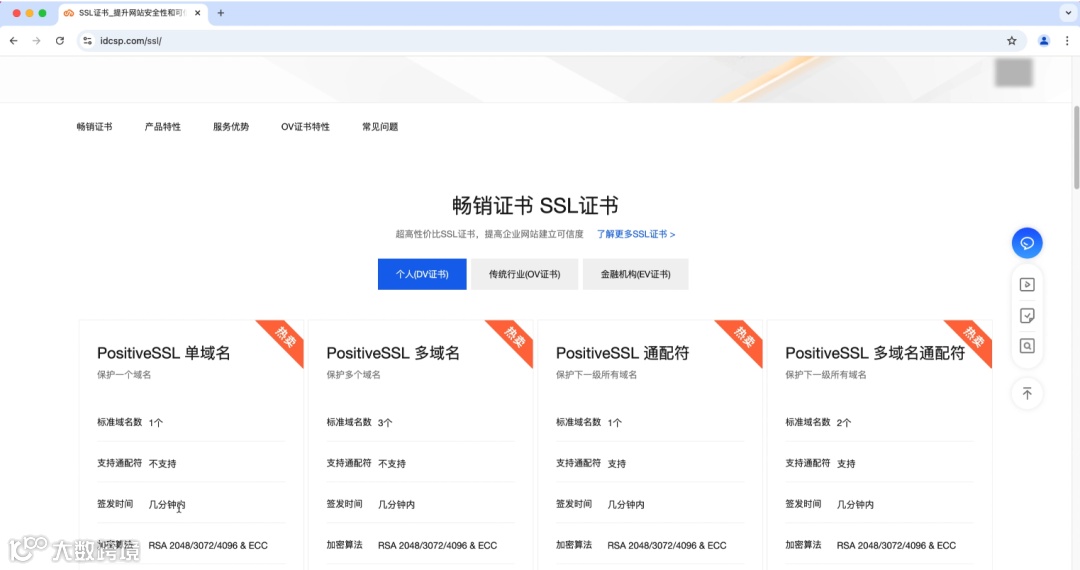Open the Chrome profile icon
The height and width of the screenshot is (570, 1080).
pos(1043,41)
